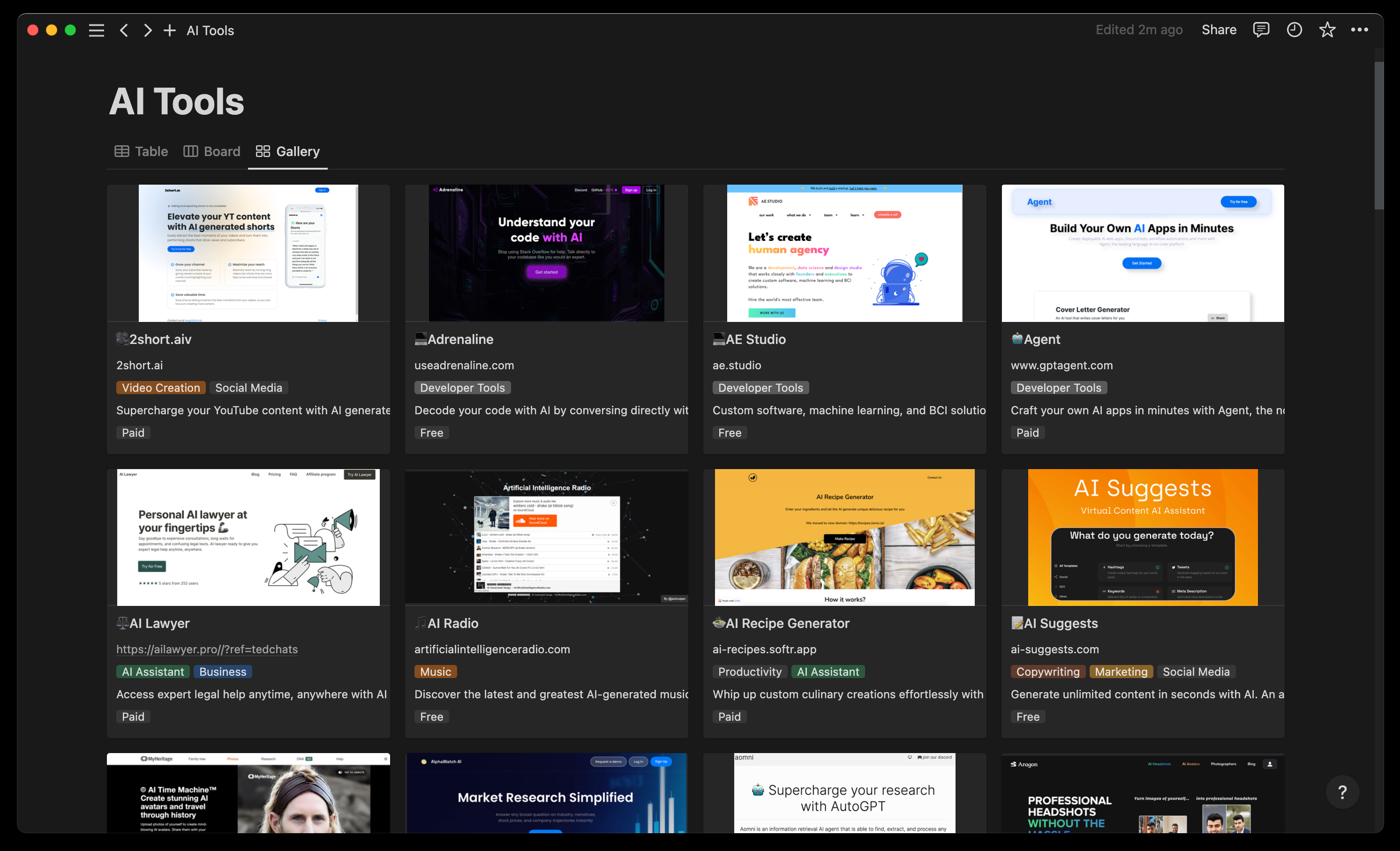This screenshot has height=851, width=1400.
Task: Click Free tag on Adrenaline card
Action: point(432,433)
